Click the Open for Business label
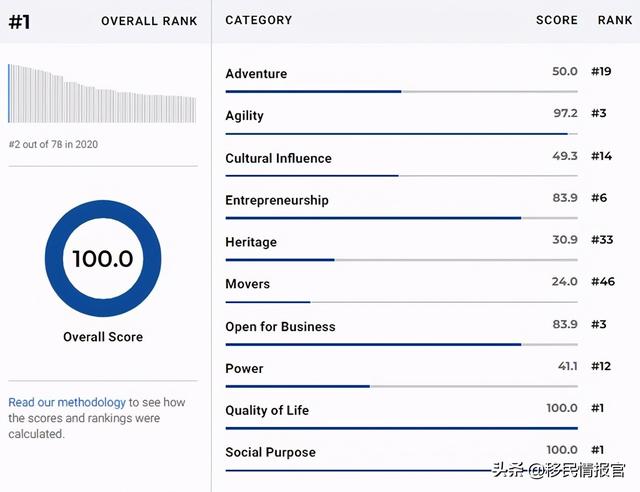Screen dimensions: 640x492 pyautogui.click(x=280, y=327)
